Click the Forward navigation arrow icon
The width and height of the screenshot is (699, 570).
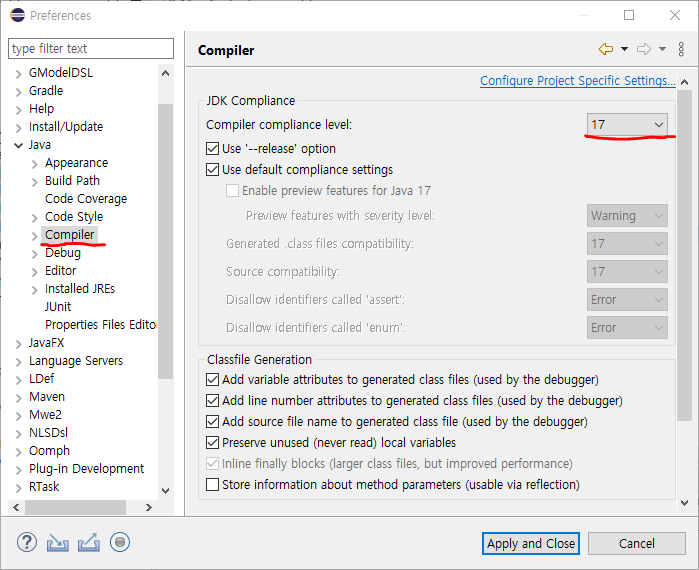644,49
